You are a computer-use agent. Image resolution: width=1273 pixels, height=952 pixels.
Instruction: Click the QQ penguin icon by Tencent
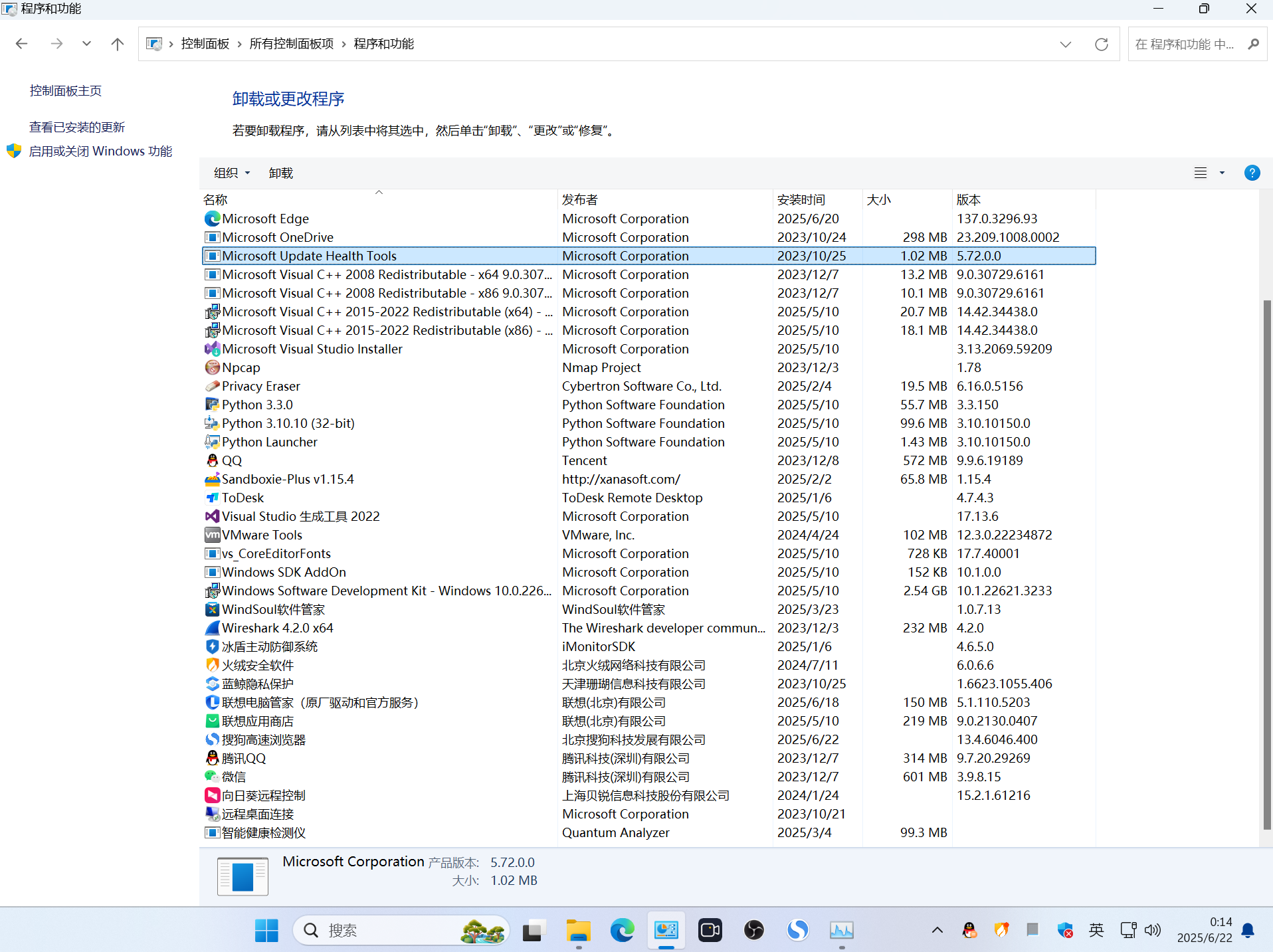(x=212, y=460)
